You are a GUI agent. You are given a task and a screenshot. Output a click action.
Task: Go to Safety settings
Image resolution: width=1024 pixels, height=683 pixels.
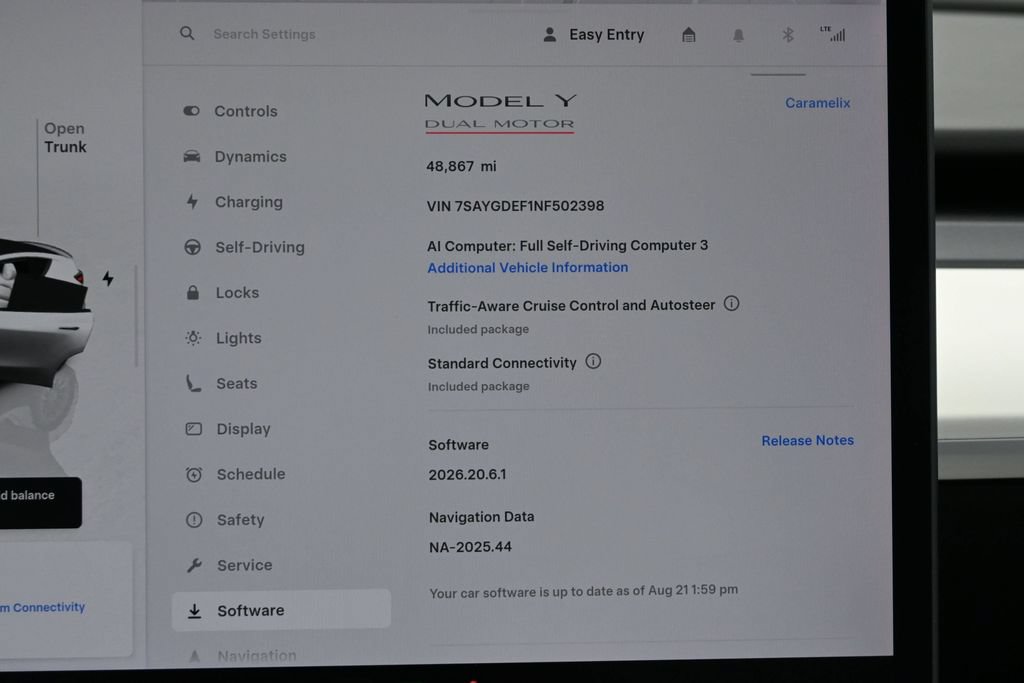coord(225,520)
